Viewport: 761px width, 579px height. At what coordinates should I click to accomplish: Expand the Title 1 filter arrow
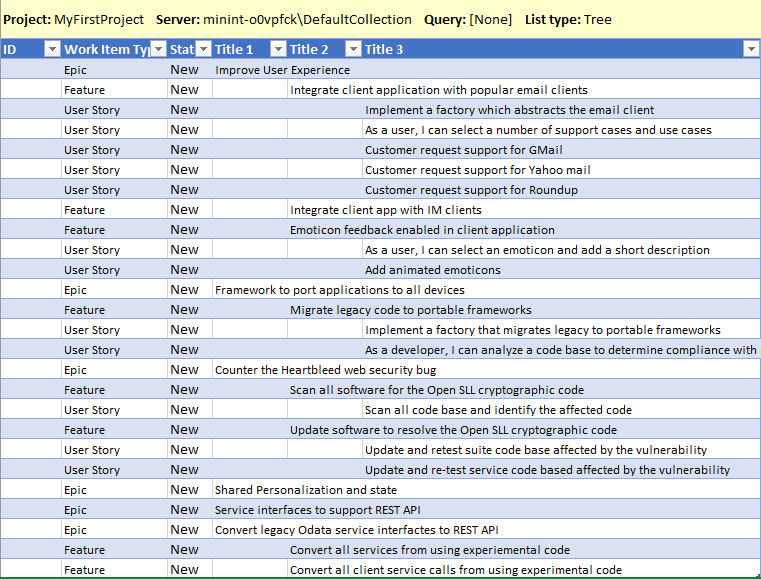point(277,49)
